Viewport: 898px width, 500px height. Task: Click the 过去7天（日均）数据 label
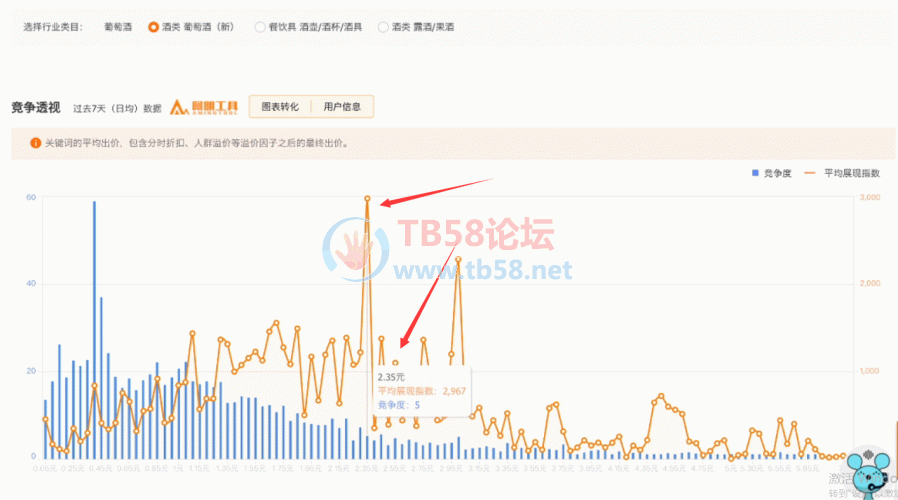pos(117,108)
